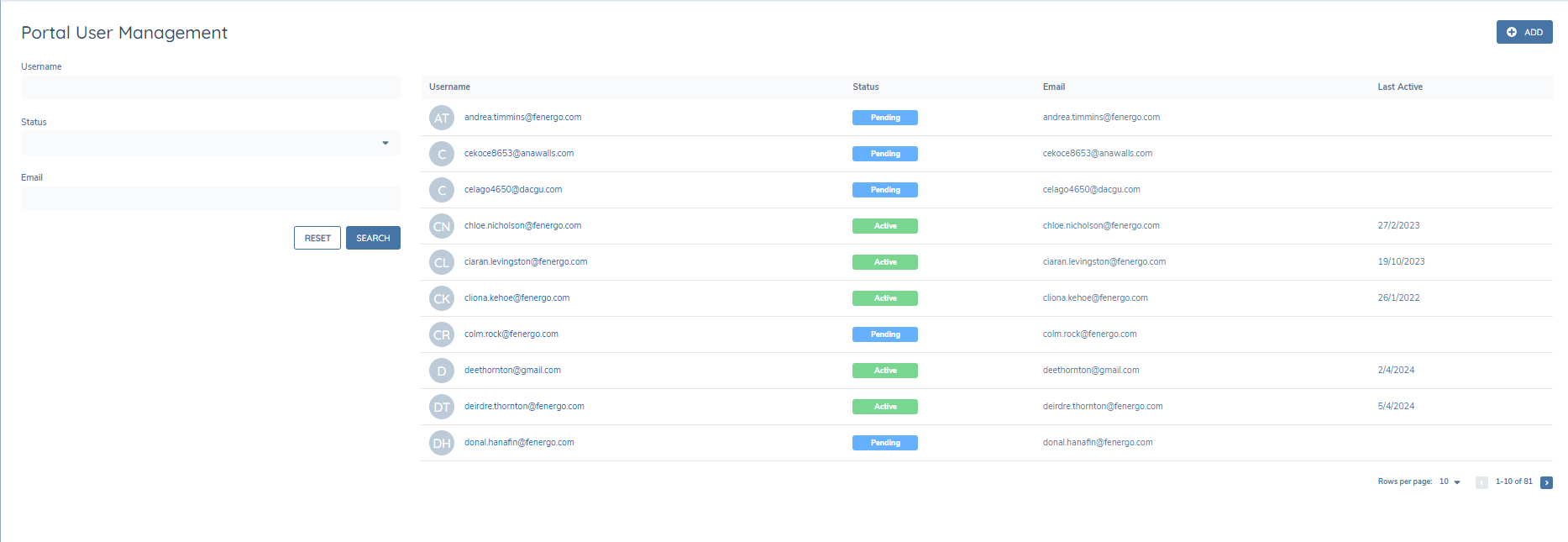Click the RESET button
This screenshot has height=542, width=1568.
pyautogui.click(x=317, y=238)
